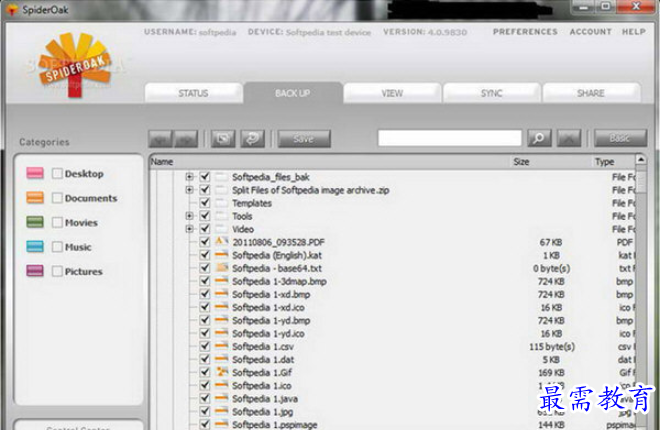Switch to the STATUS tab
The image size is (661, 430).
click(x=193, y=93)
